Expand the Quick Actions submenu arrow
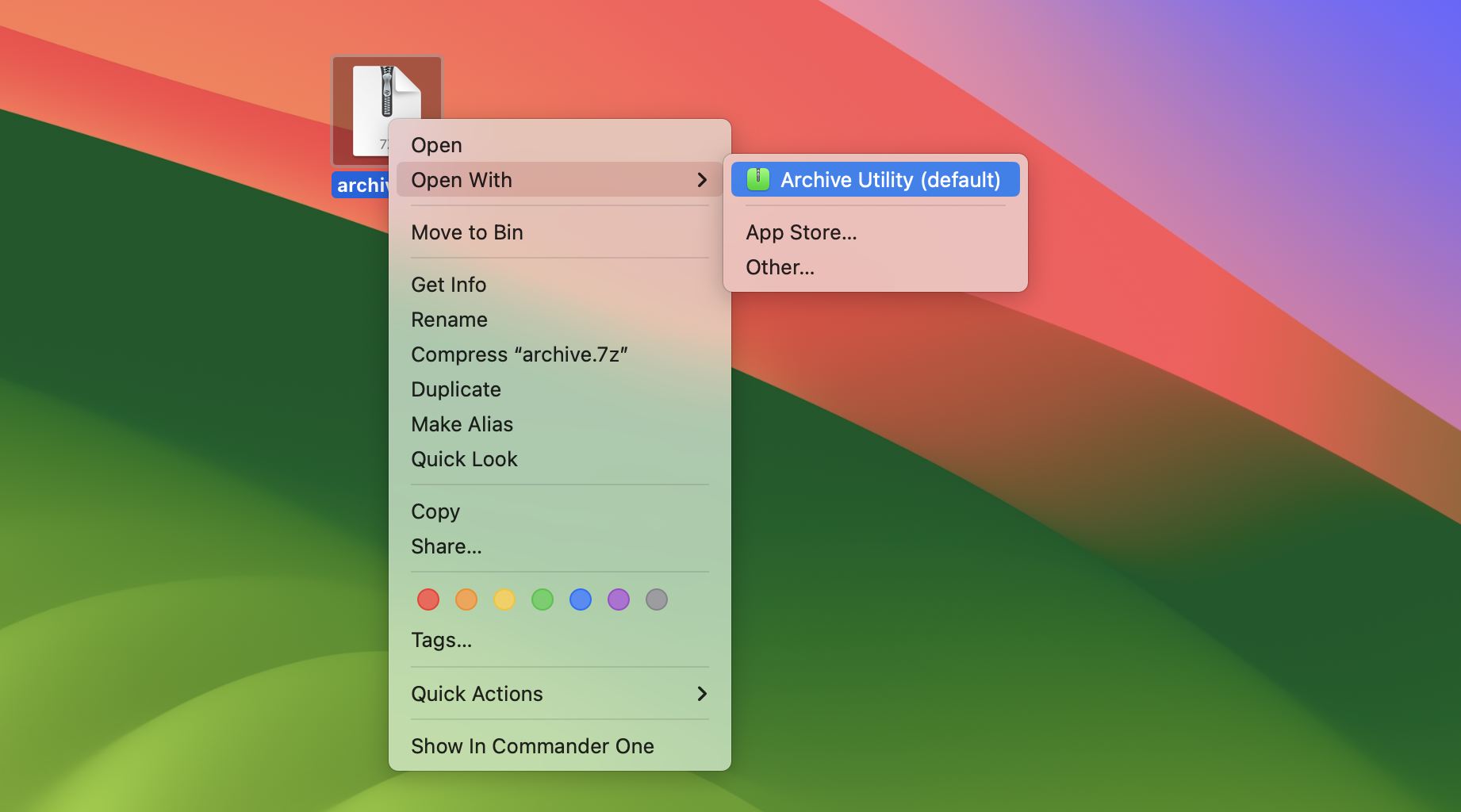Image resolution: width=1461 pixels, height=812 pixels. click(x=702, y=694)
